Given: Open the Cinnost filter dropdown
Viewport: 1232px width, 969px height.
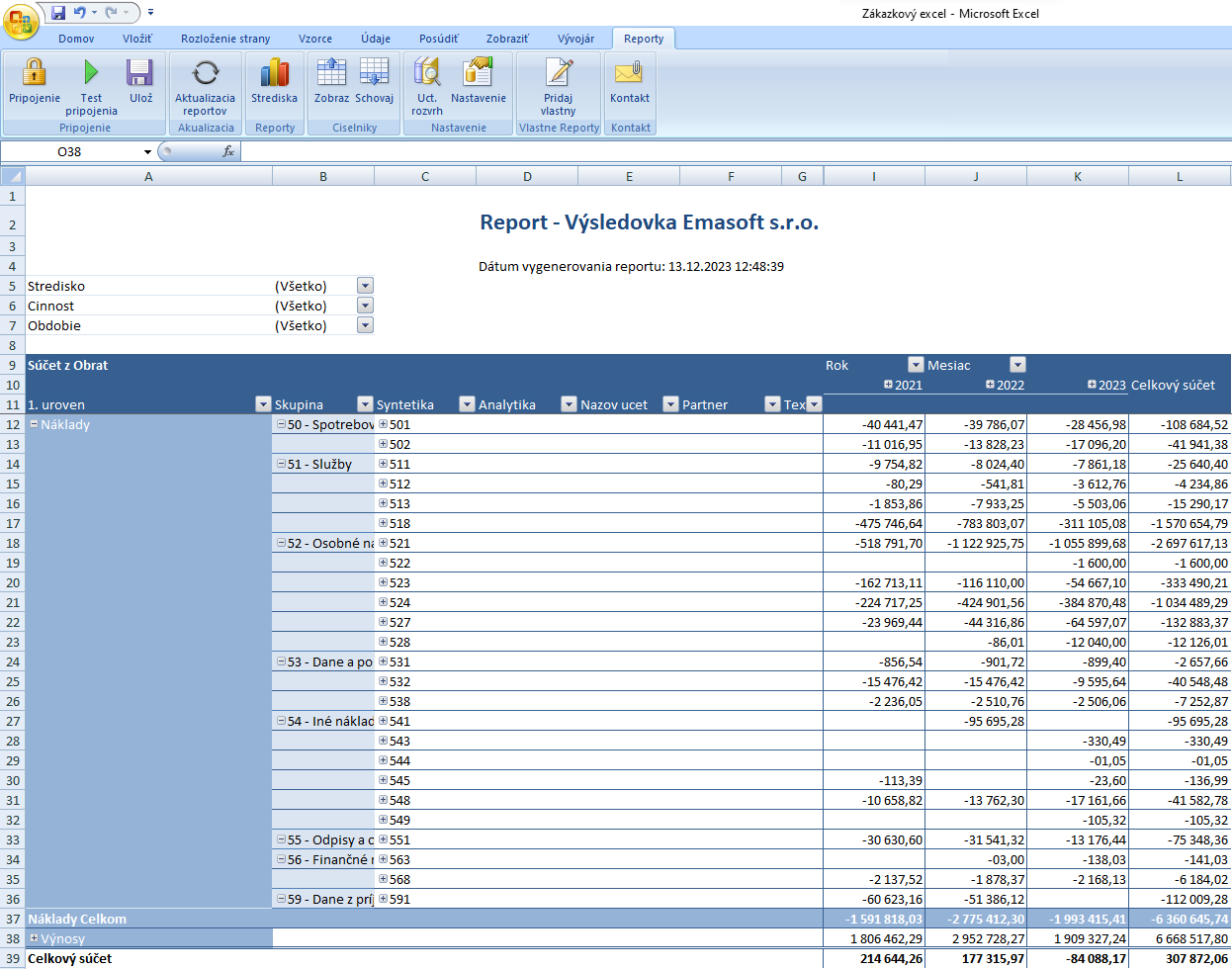Looking at the screenshot, I should click(x=365, y=306).
